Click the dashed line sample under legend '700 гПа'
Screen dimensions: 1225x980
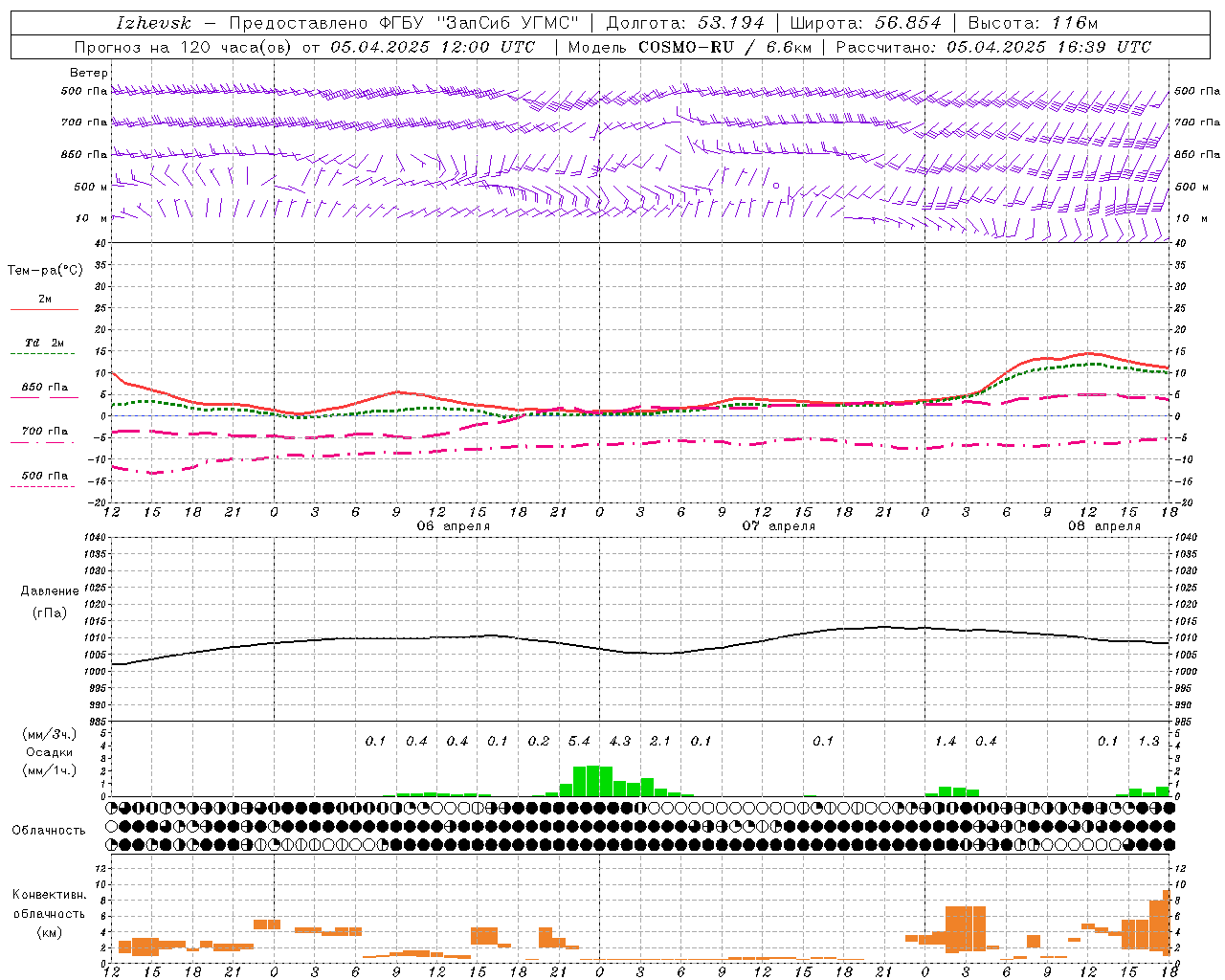pyautogui.click(x=43, y=442)
